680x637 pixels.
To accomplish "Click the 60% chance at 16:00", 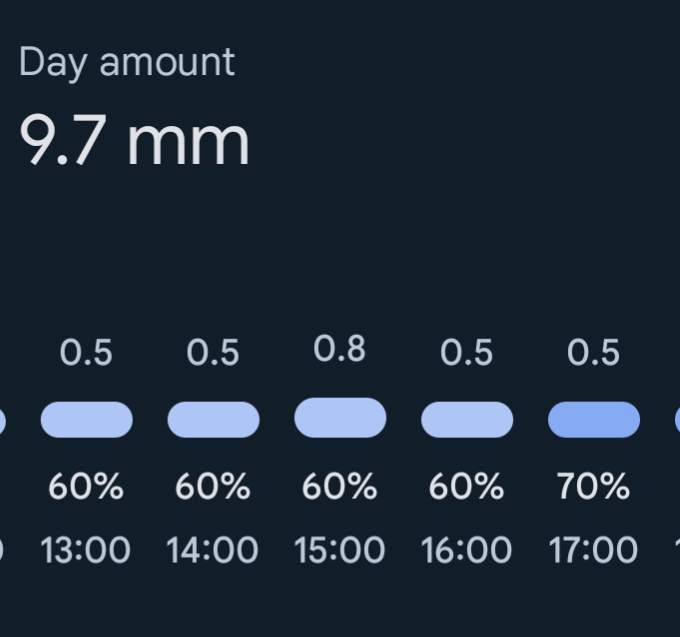I will click(x=467, y=487).
